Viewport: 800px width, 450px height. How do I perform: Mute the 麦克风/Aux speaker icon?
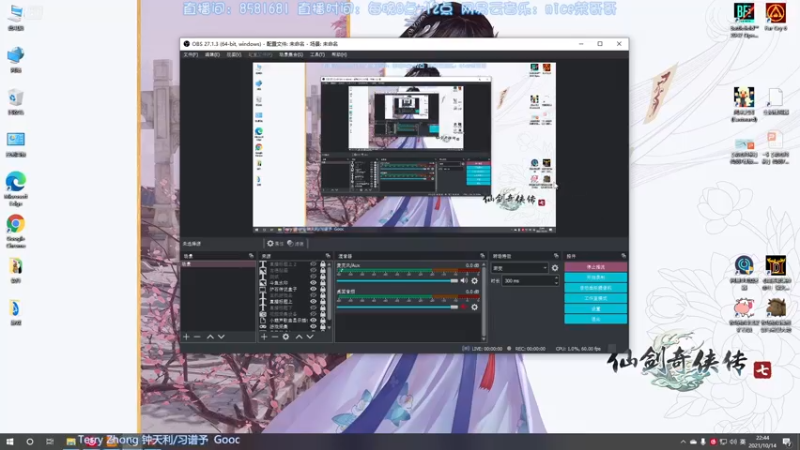pyautogui.click(x=464, y=281)
